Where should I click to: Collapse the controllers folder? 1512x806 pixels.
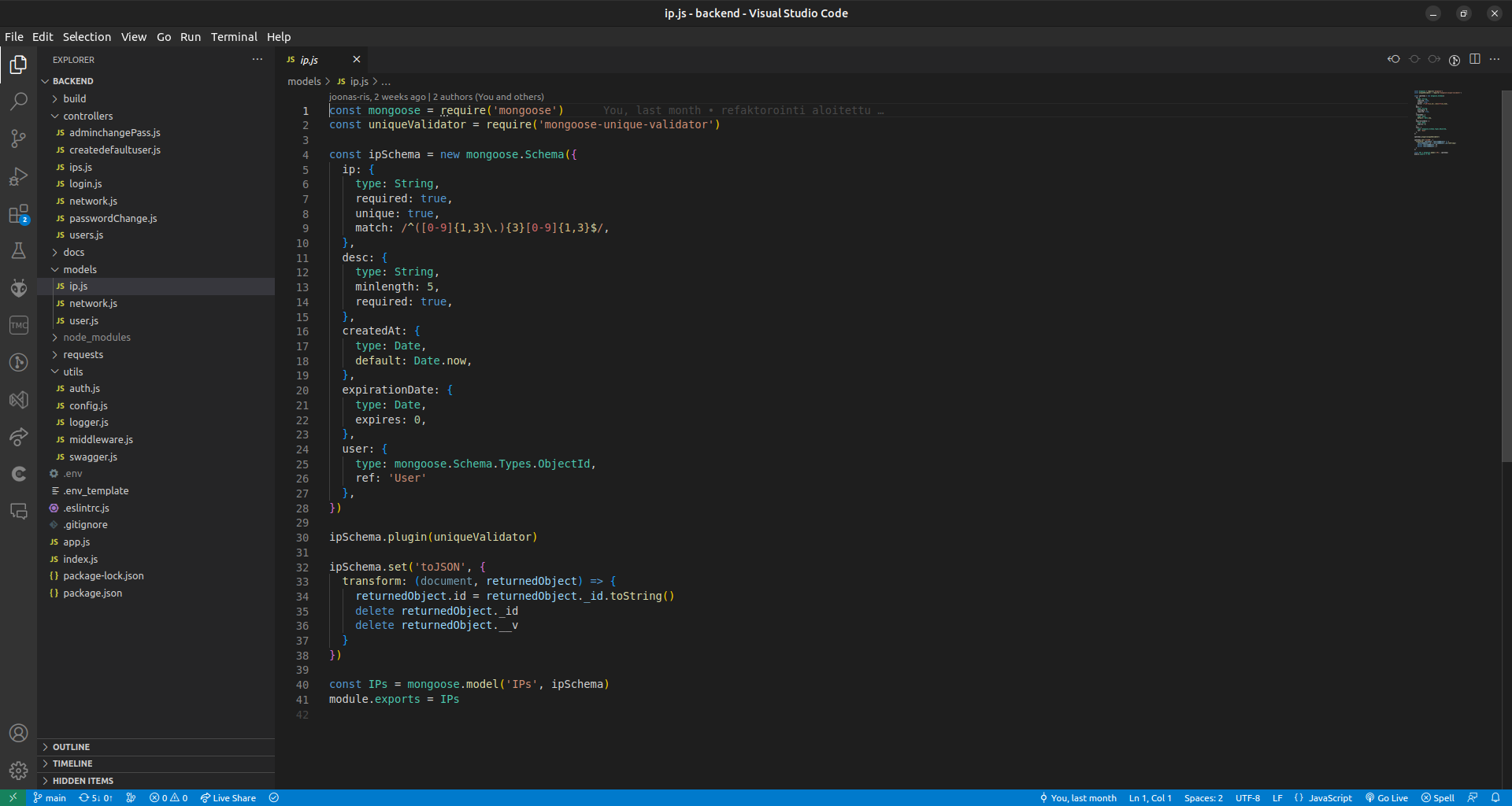pyautogui.click(x=87, y=116)
